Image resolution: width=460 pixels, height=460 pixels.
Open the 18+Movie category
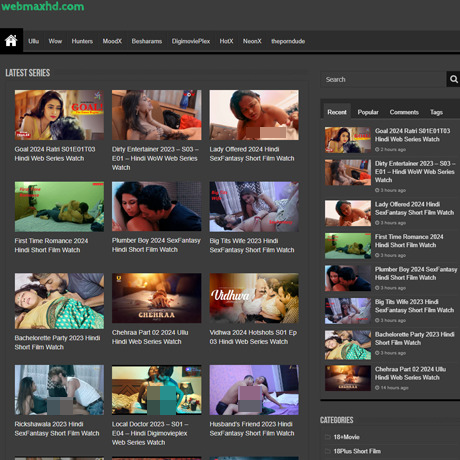(346, 437)
